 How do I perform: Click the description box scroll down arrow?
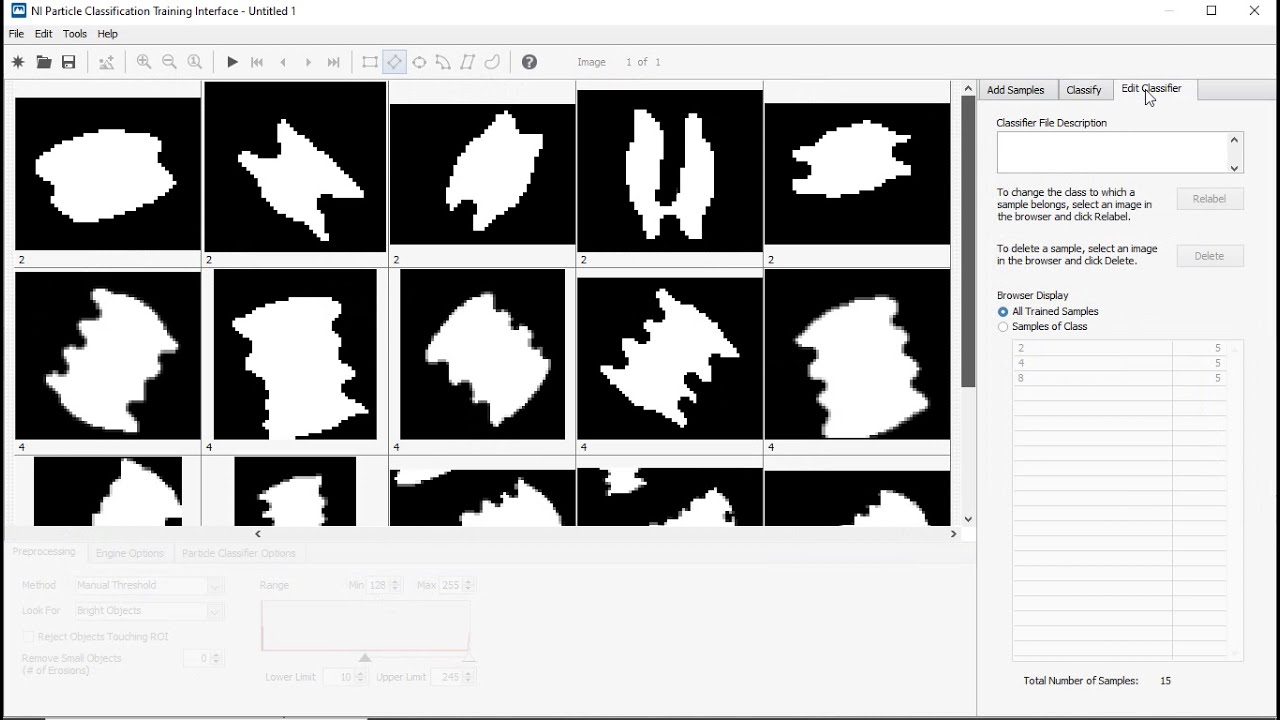pyautogui.click(x=1235, y=167)
